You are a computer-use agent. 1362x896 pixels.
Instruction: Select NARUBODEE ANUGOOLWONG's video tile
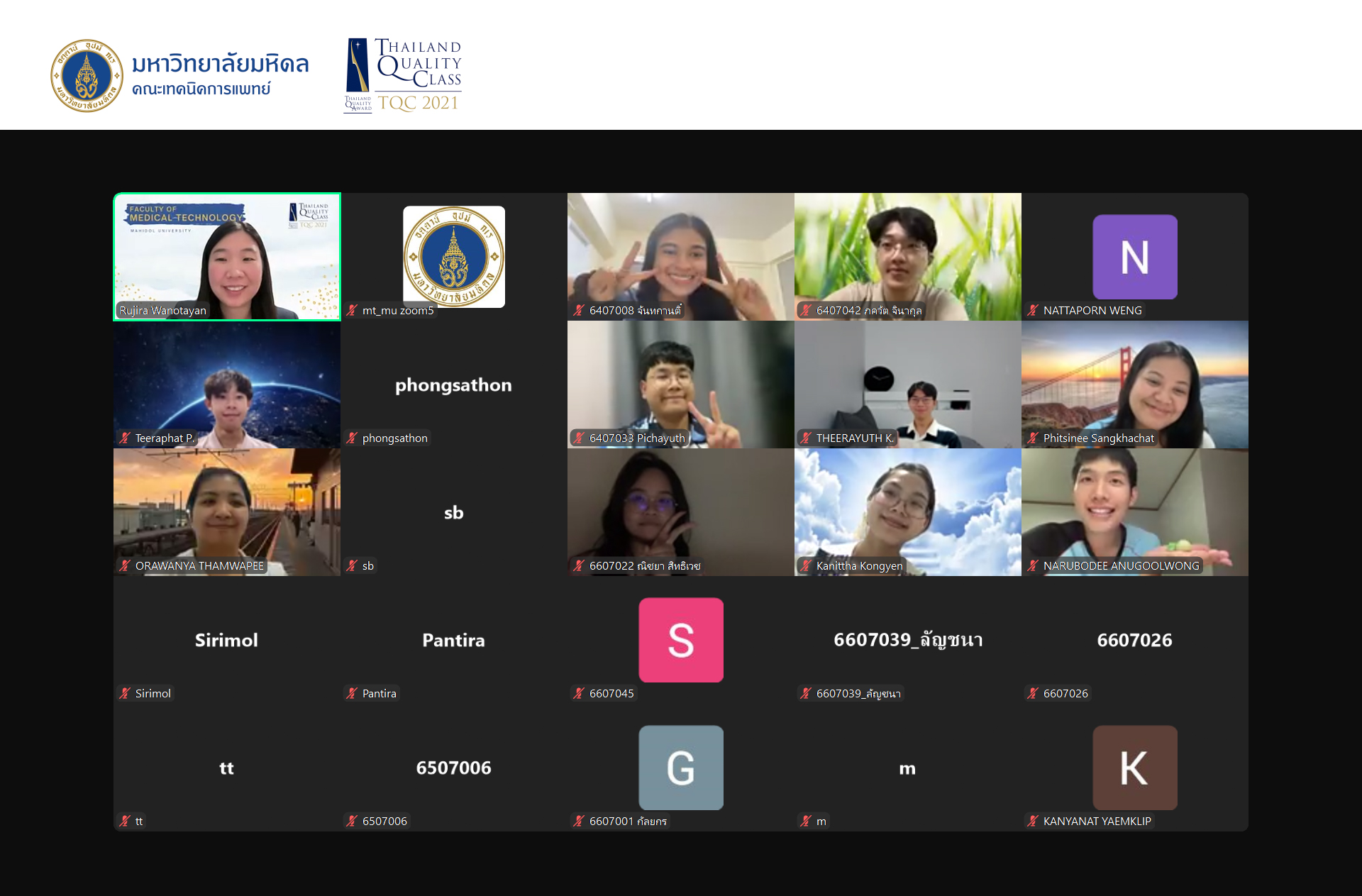[1134, 512]
